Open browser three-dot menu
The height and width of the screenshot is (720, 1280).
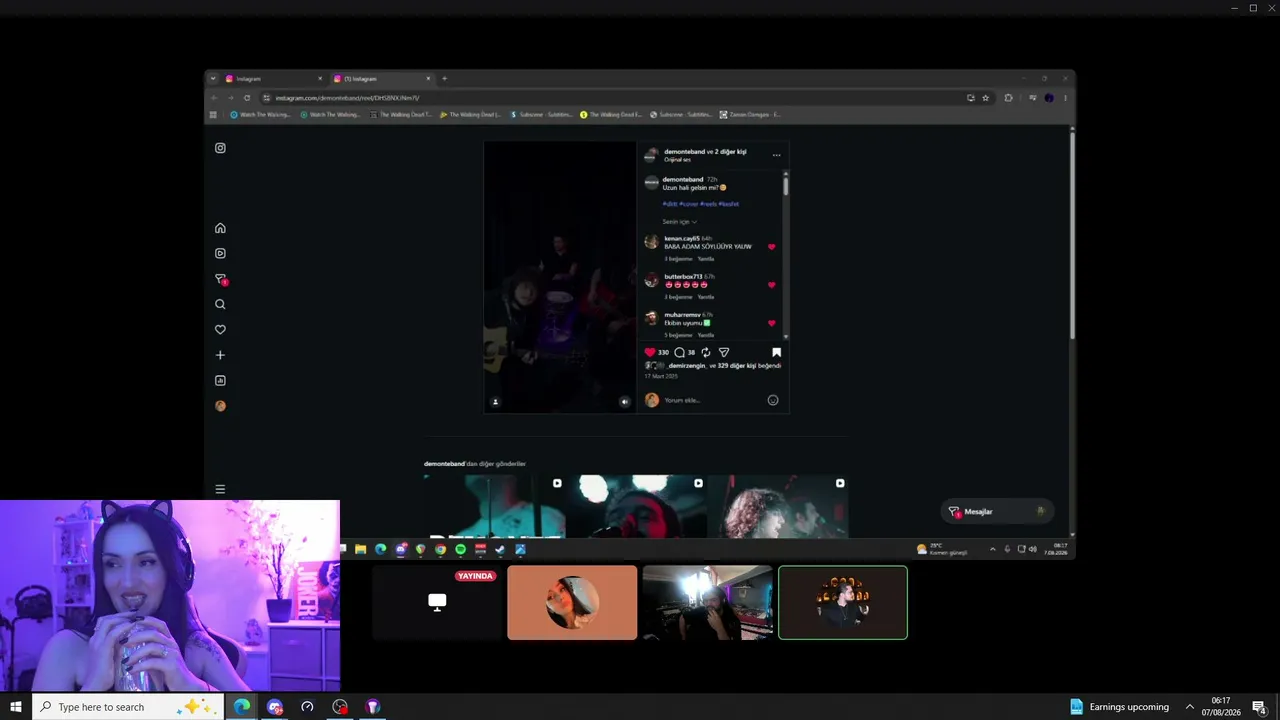coord(1065,98)
